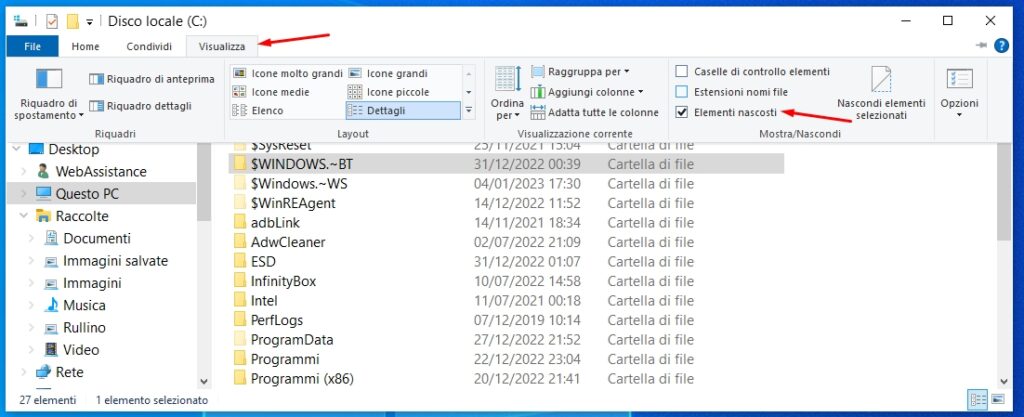Screen dimensions: 1024x417
Task: Open the Ordina per menu
Action: [x=507, y=93]
